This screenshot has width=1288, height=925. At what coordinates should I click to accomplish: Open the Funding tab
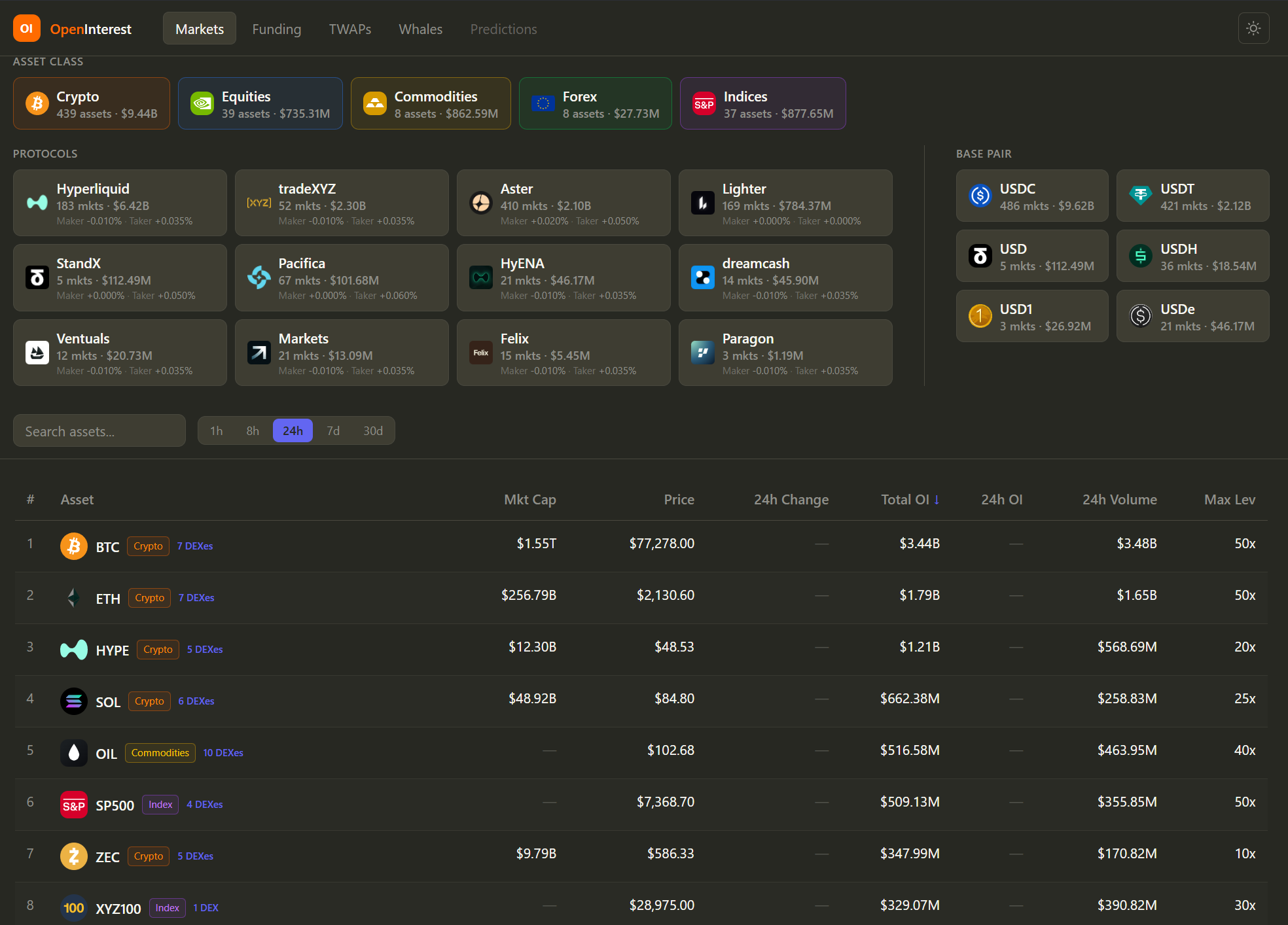click(277, 29)
